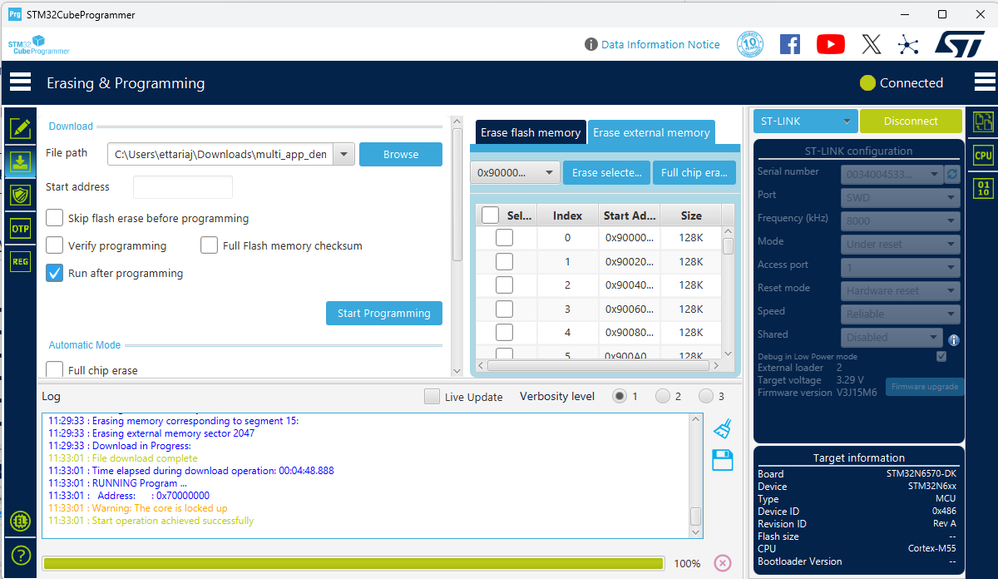
Task: Open the OTP panel icon
Action: 20,228
